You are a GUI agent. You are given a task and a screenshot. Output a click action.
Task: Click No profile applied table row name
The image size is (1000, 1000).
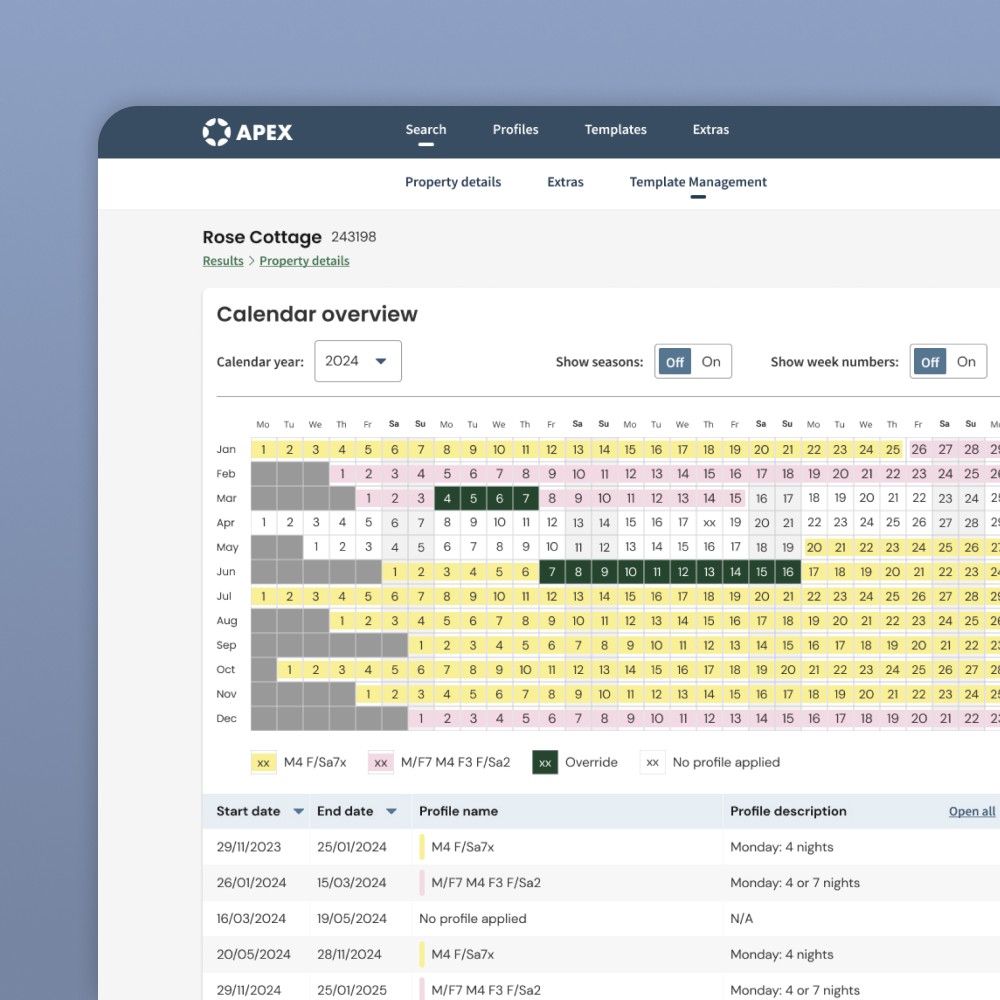pos(473,918)
